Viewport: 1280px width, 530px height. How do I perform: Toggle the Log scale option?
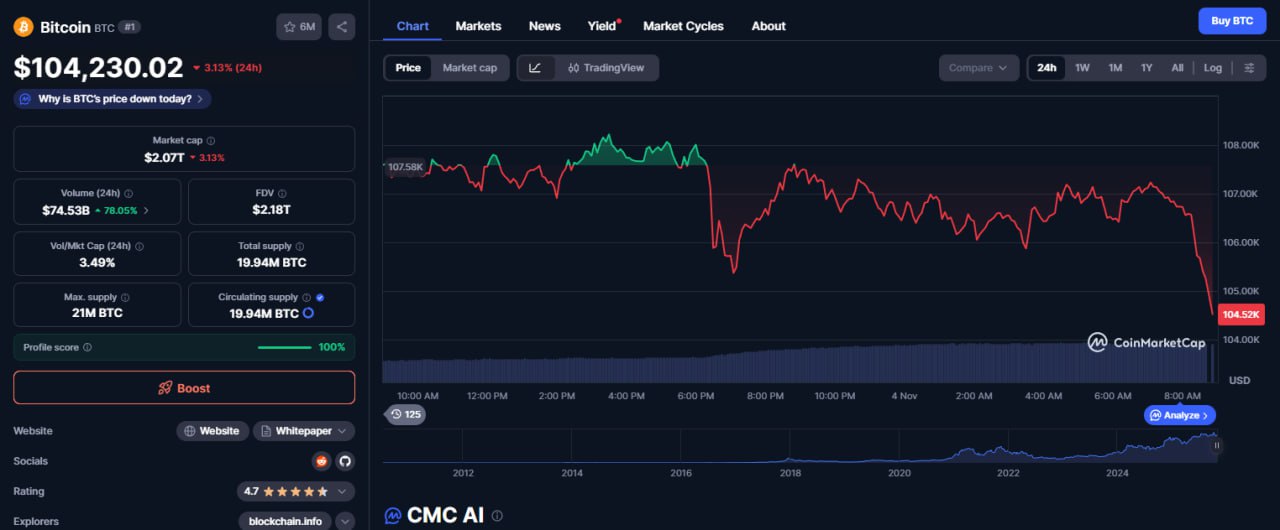coord(1212,68)
